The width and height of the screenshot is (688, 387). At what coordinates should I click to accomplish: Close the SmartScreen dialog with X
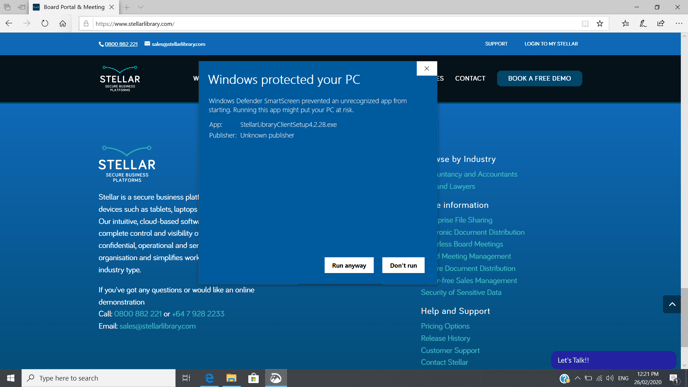coord(426,68)
